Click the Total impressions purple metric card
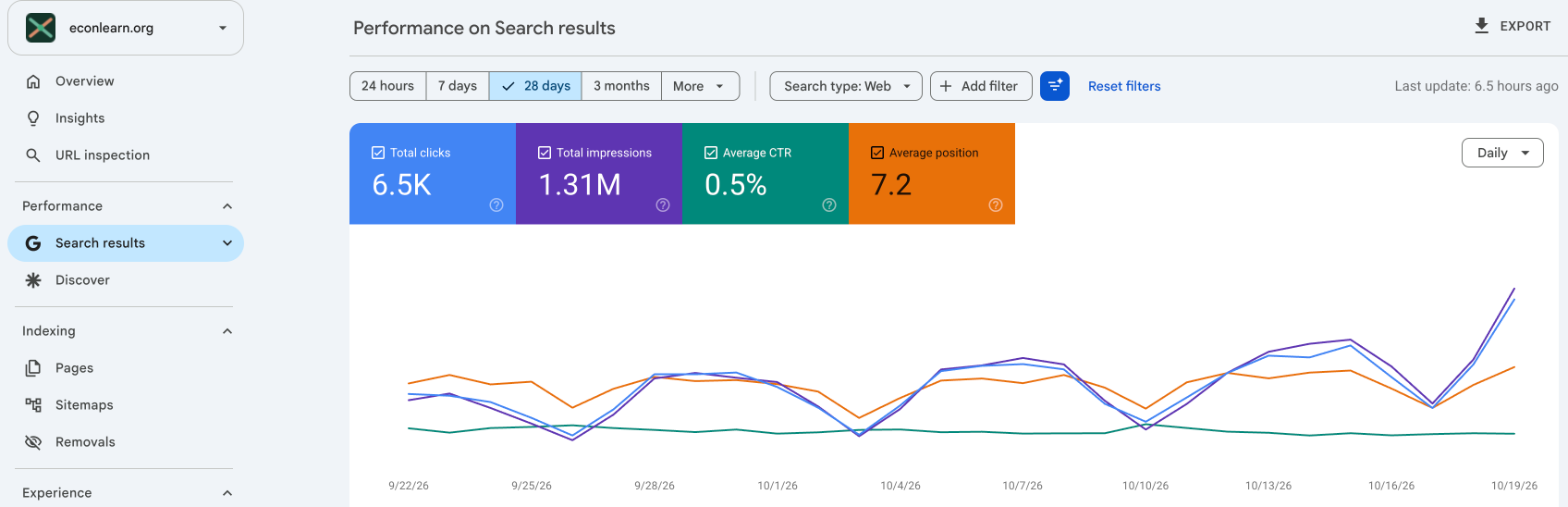1568x507 pixels. pyautogui.click(x=599, y=173)
